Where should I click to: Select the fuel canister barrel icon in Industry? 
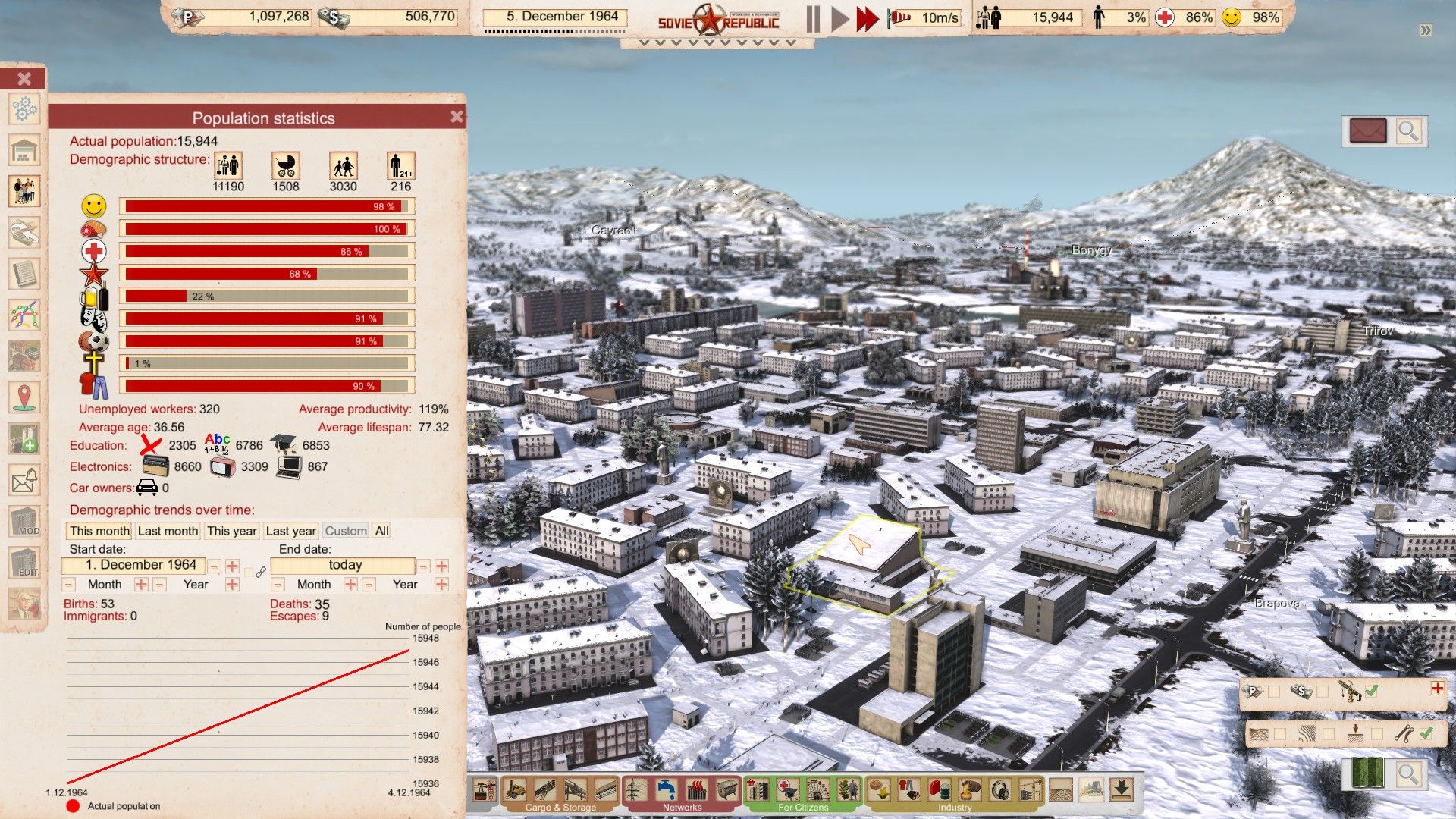point(940,790)
